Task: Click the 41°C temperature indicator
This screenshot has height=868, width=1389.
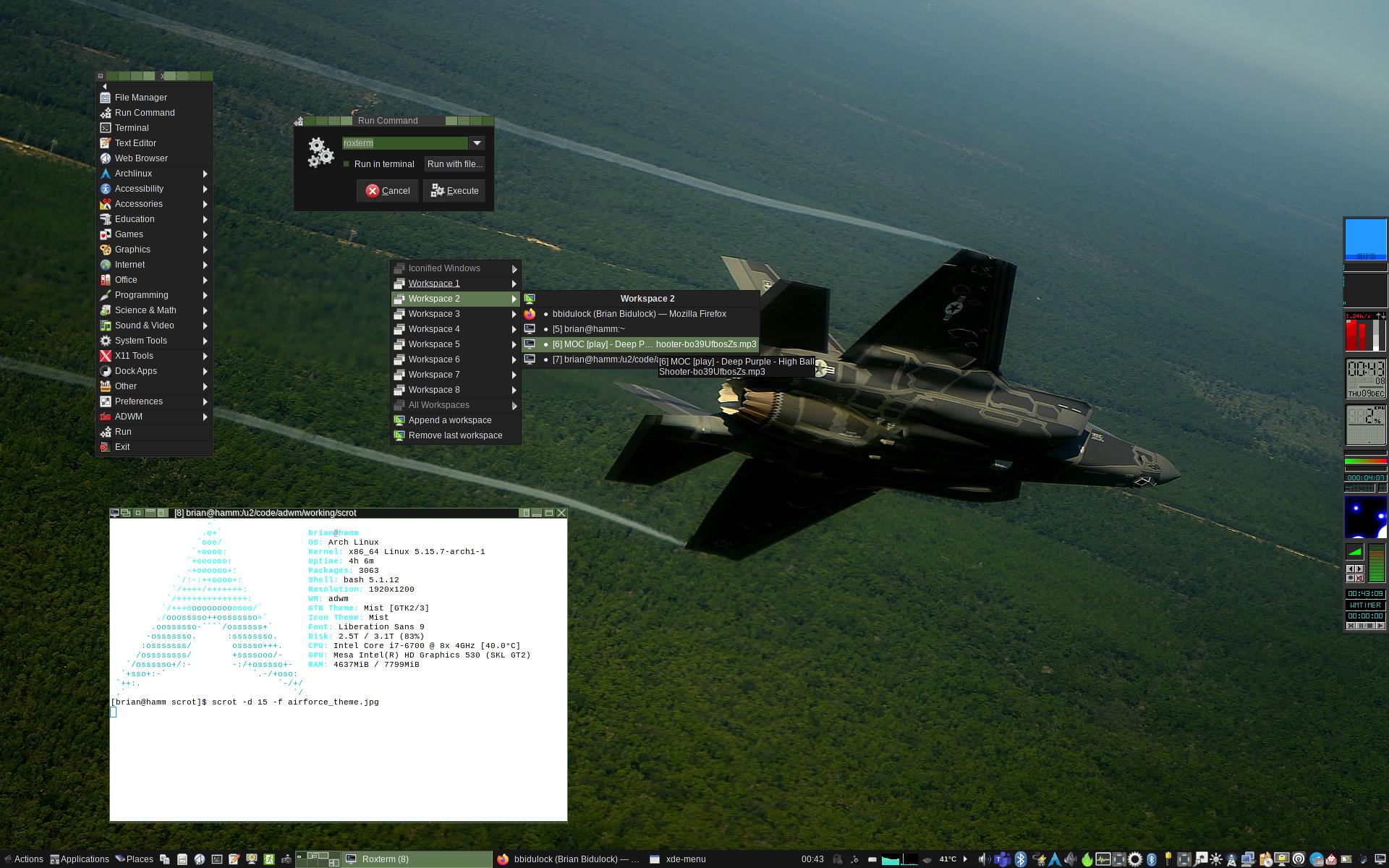Action: pos(948,859)
